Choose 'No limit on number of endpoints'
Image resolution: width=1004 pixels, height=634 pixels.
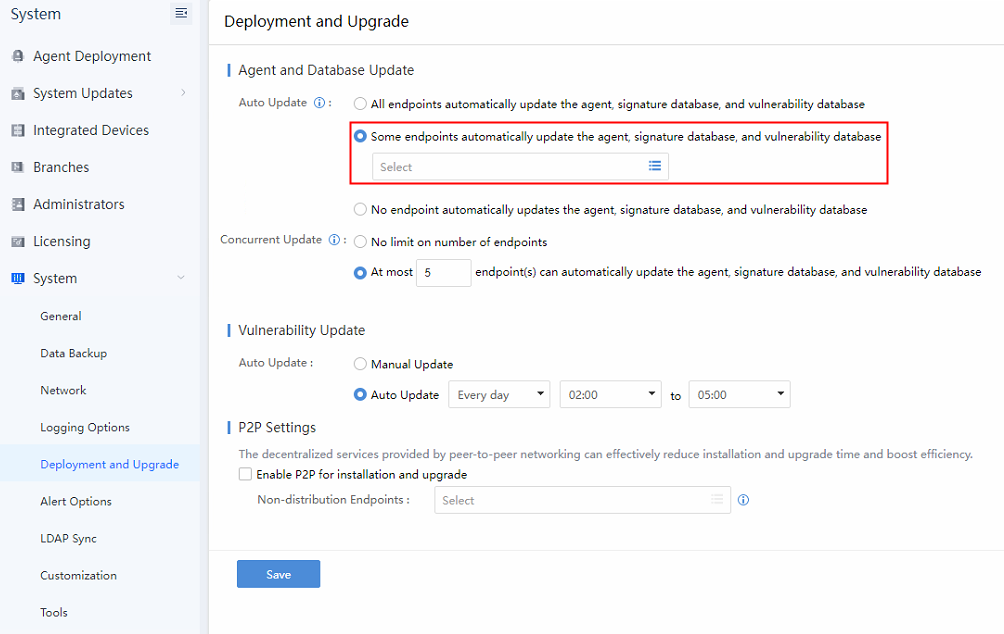click(x=360, y=242)
